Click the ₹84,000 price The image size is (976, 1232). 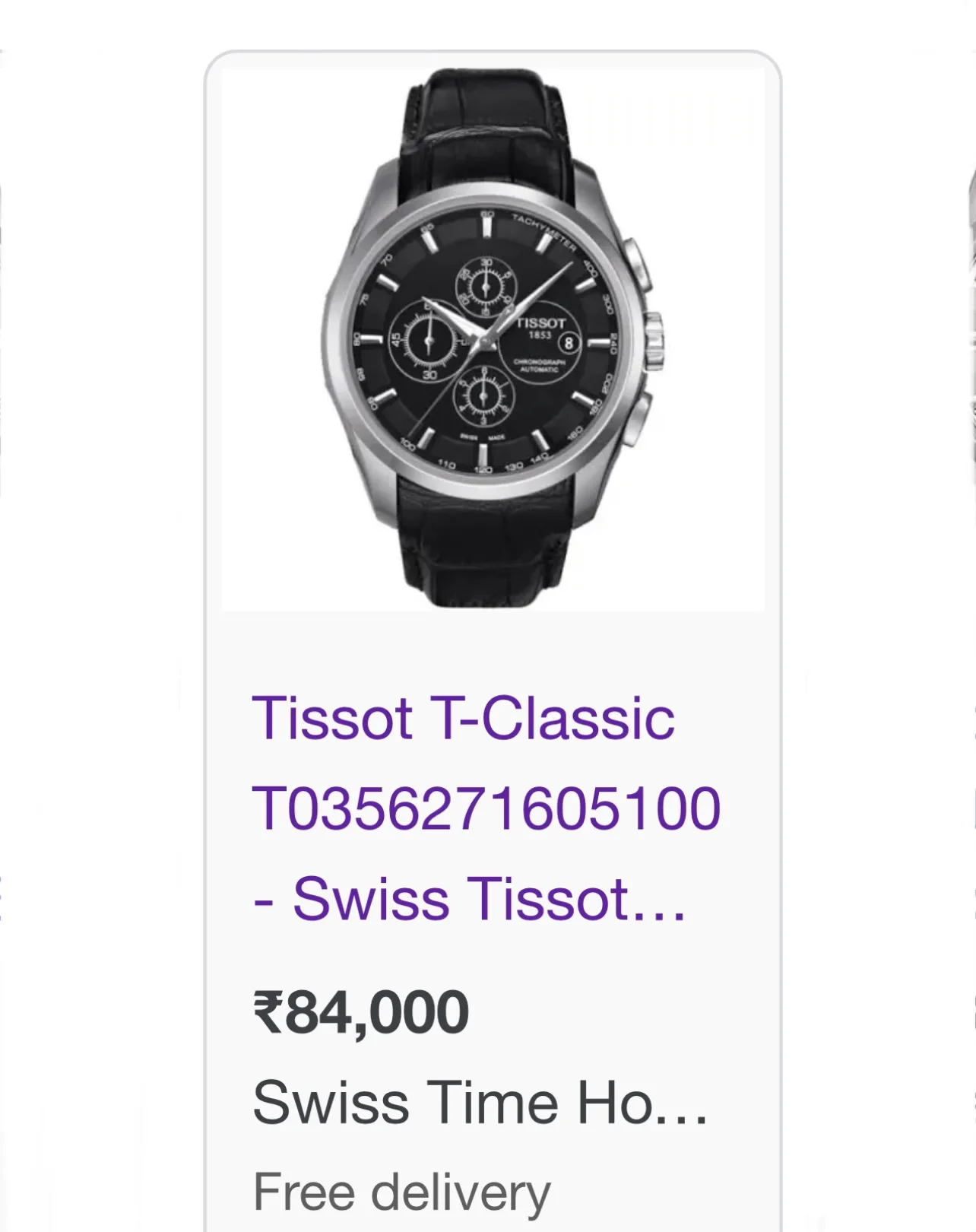(361, 1012)
